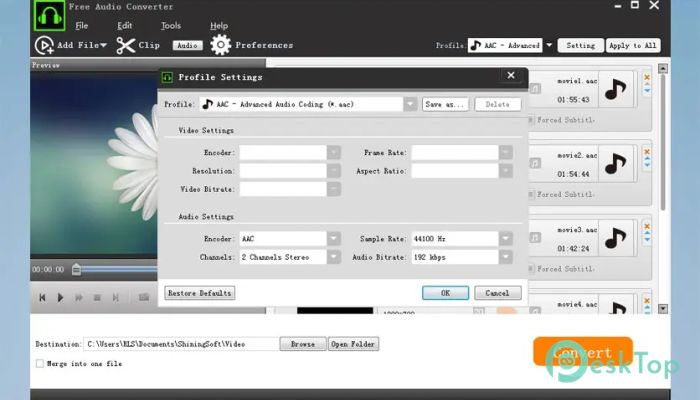The height and width of the screenshot is (400, 700).
Task: Toggle Forced Subtitle checkbox for movie1.aac
Action: [x=531, y=120]
